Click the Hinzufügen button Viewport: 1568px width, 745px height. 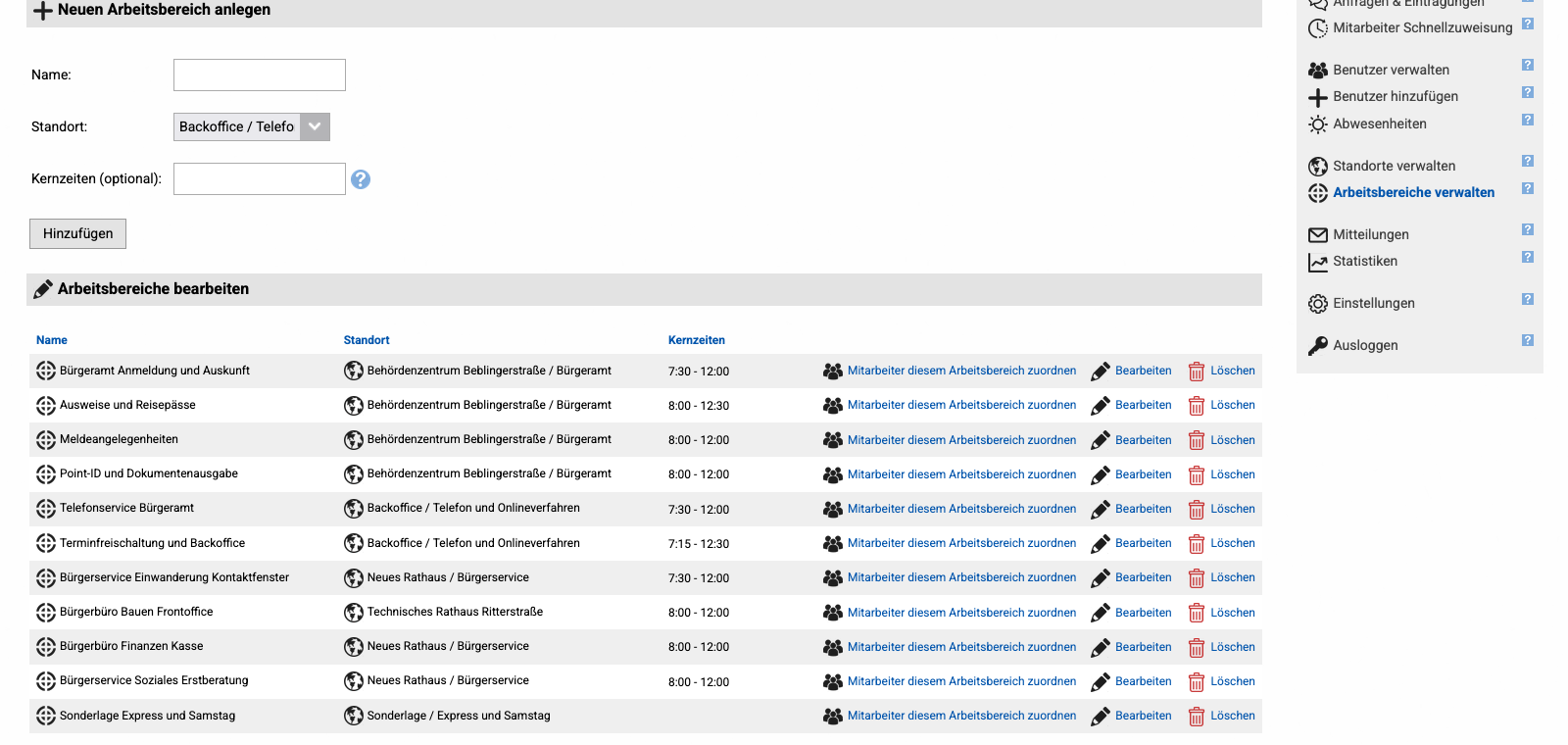[x=77, y=233]
